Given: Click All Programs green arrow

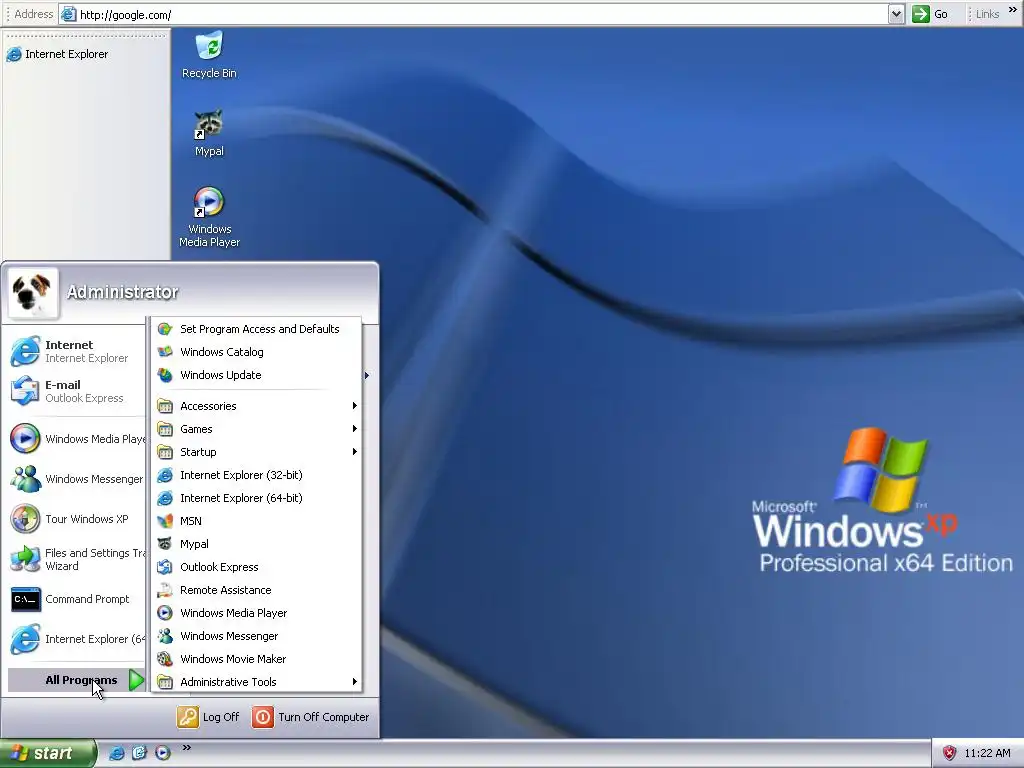Looking at the screenshot, I should click(136, 680).
